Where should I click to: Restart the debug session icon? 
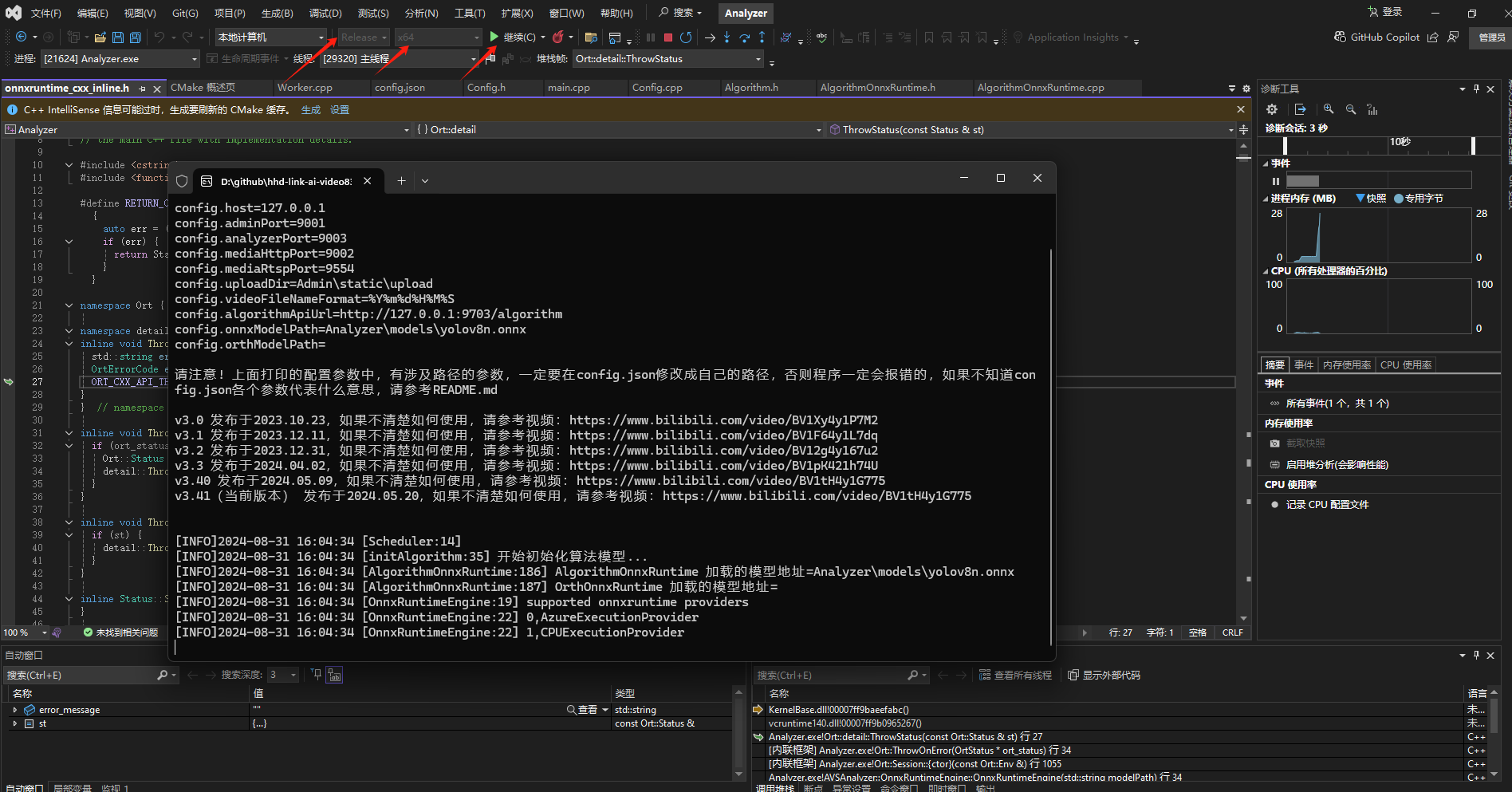coord(685,37)
